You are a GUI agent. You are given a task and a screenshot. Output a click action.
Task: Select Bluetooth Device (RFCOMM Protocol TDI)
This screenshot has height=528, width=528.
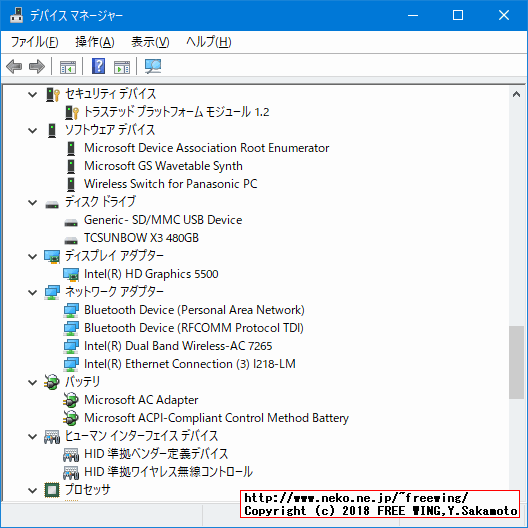[194, 328]
